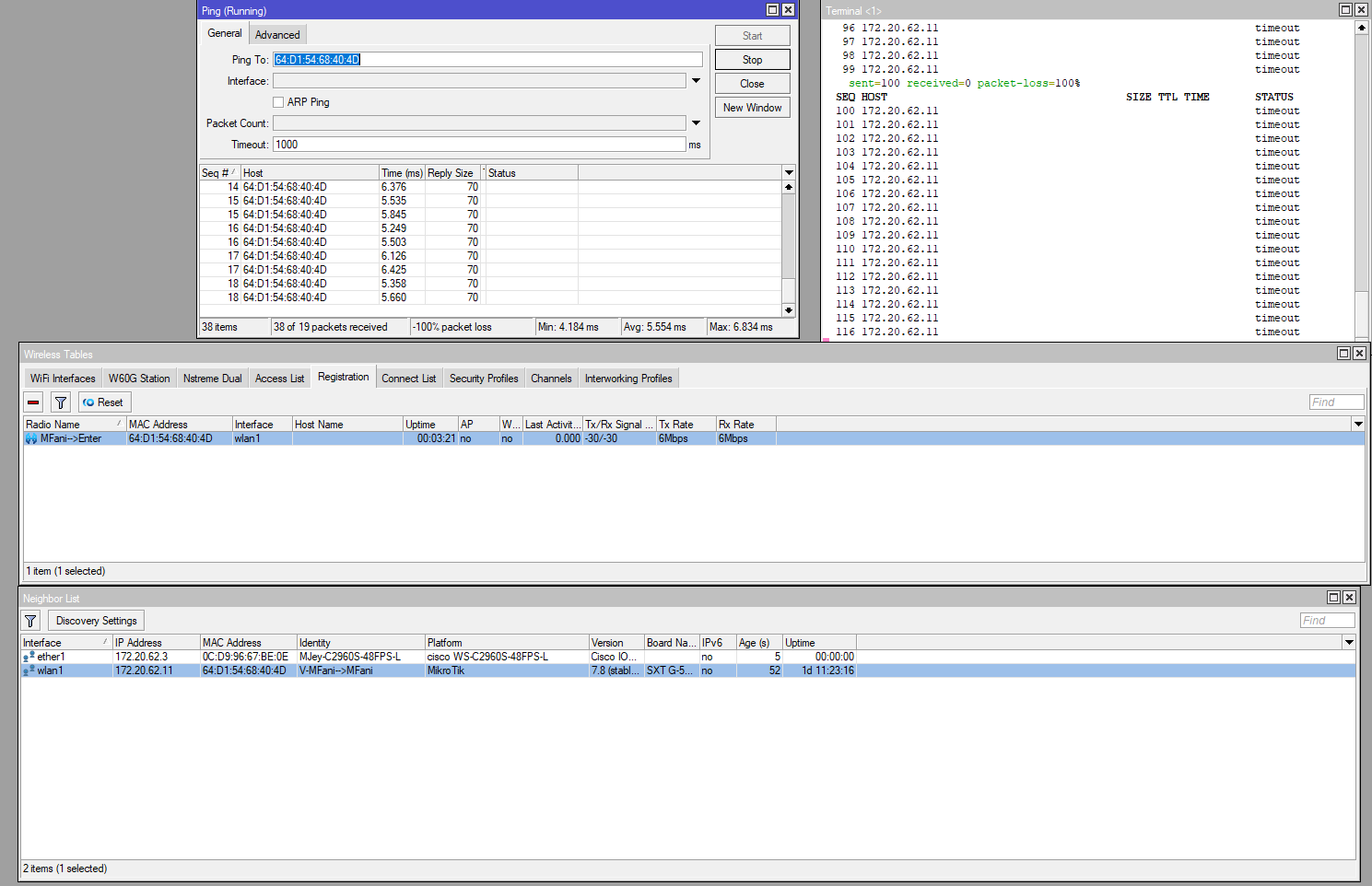This screenshot has height=886, width=1372.
Task: Switch to the Connect List tab
Action: click(408, 378)
